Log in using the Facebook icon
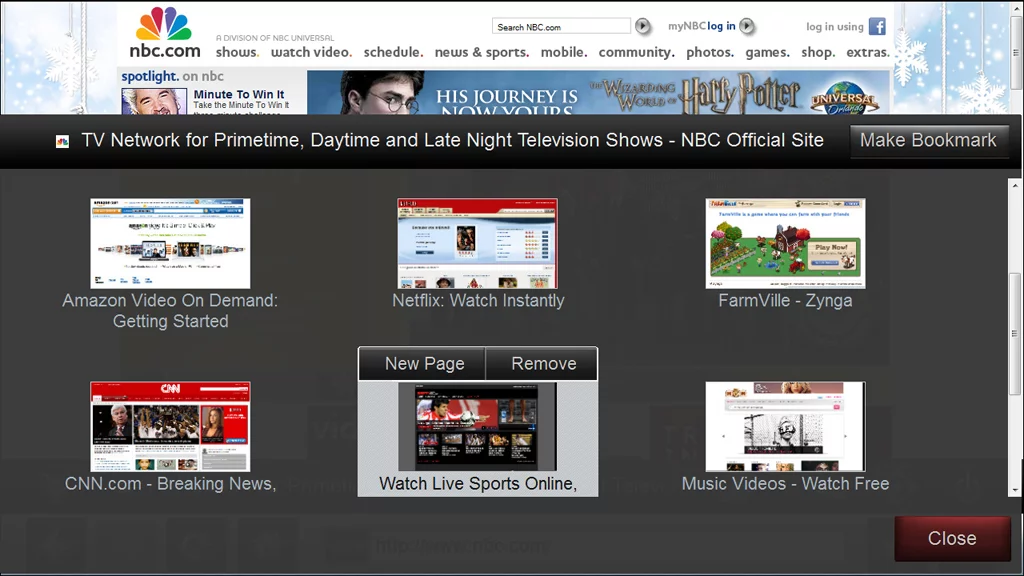The width and height of the screenshot is (1024, 576). coord(877,26)
